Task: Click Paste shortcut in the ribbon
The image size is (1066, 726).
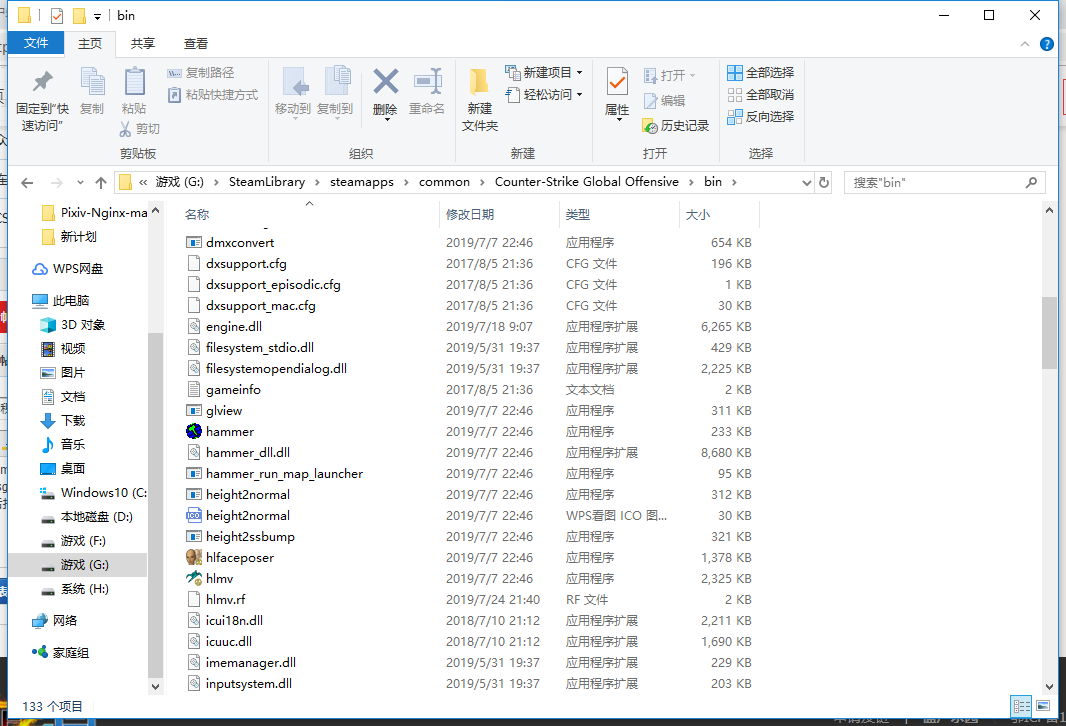Action: [213, 94]
